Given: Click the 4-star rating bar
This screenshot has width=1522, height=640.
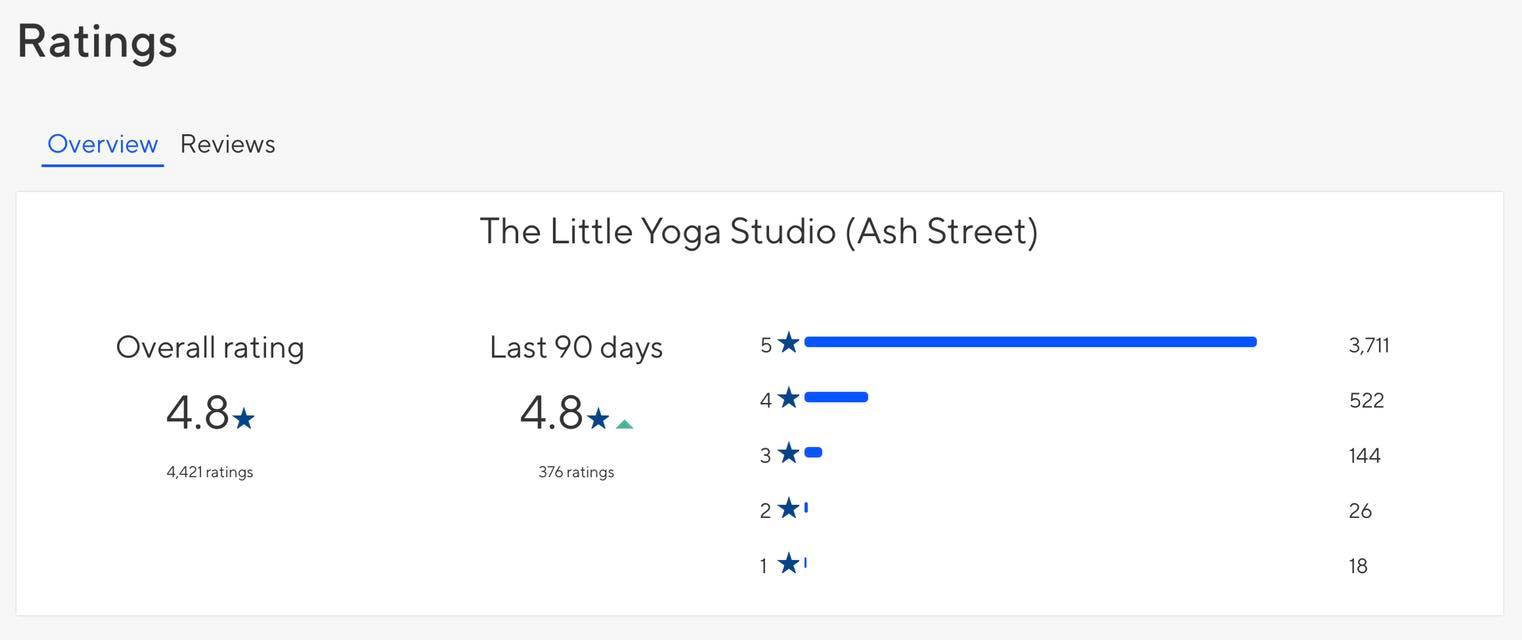Looking at the screenshot, I should pos(836,397).
